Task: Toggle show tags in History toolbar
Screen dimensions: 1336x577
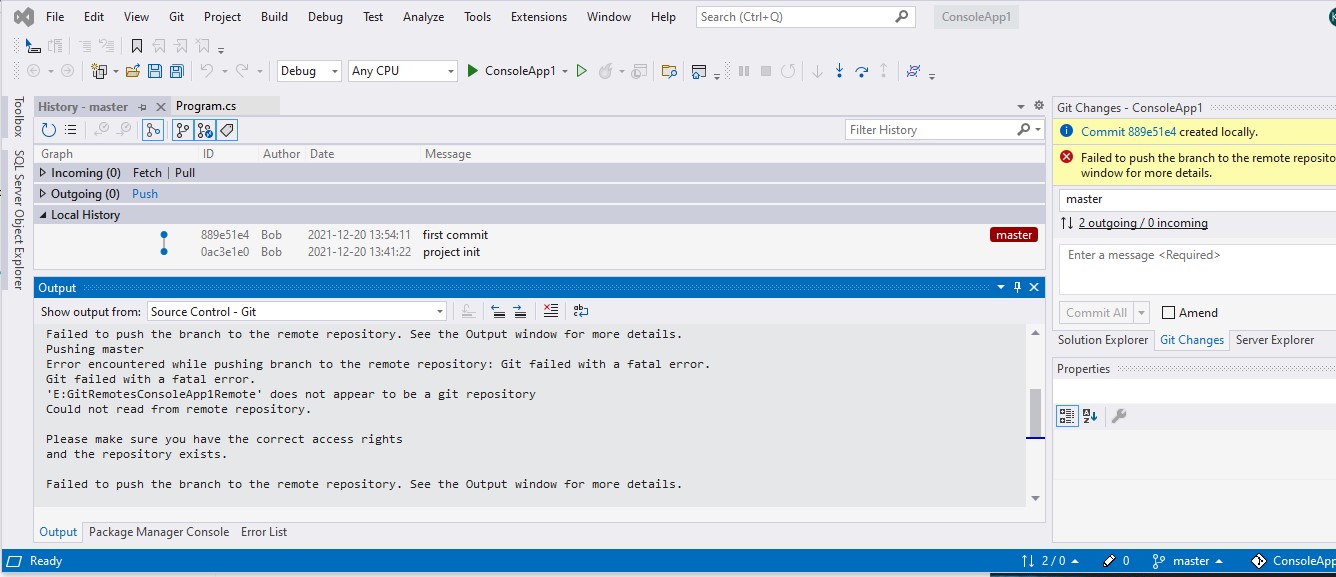Action: [x=227, y=130]
